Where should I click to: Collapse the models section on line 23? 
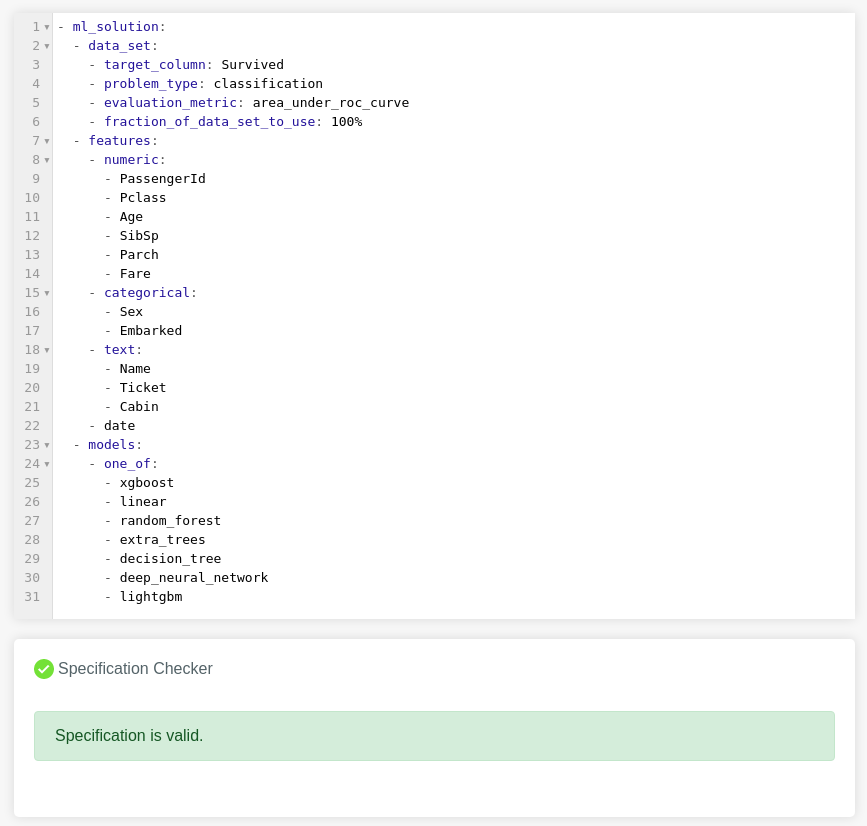pos(47,445)
